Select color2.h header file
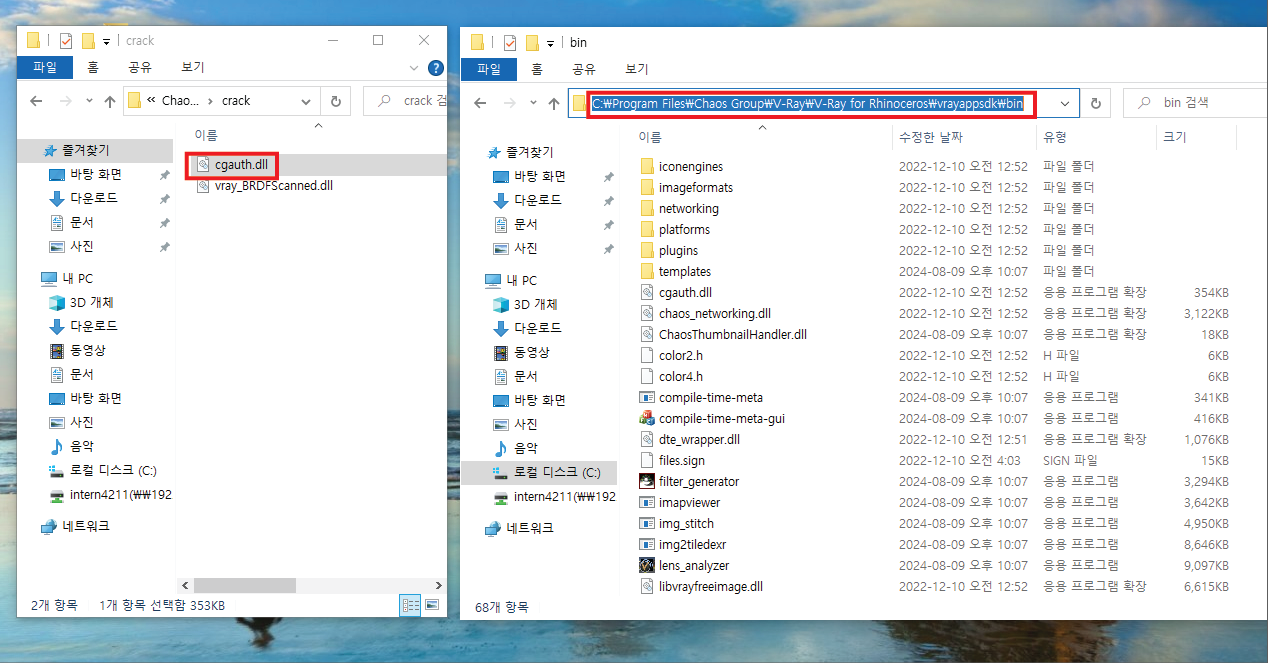The image size is (1268, 663). (680, 355)
